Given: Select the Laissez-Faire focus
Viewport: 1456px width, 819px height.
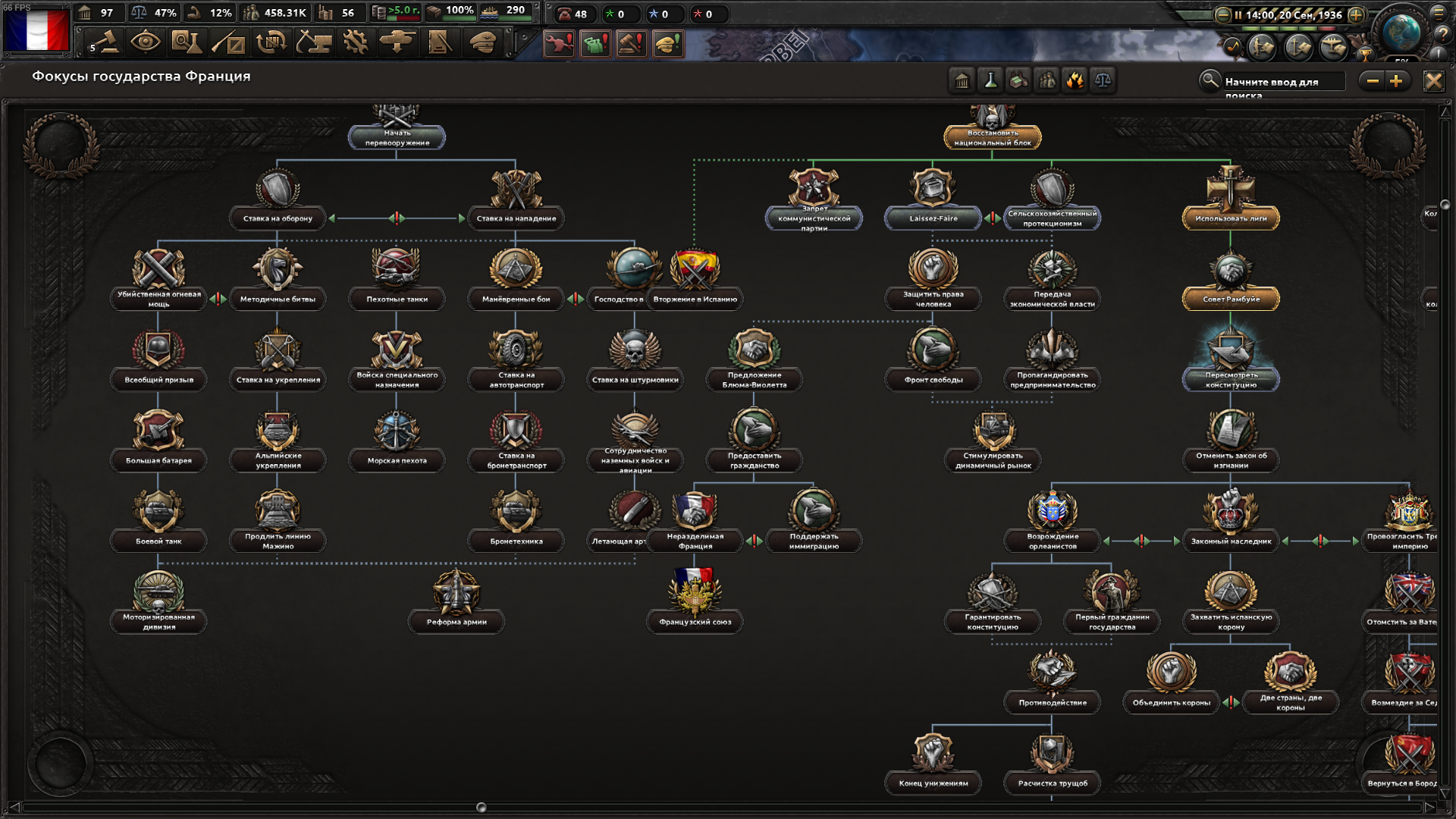Looking at the screenshot, I should tap(933, 199).
